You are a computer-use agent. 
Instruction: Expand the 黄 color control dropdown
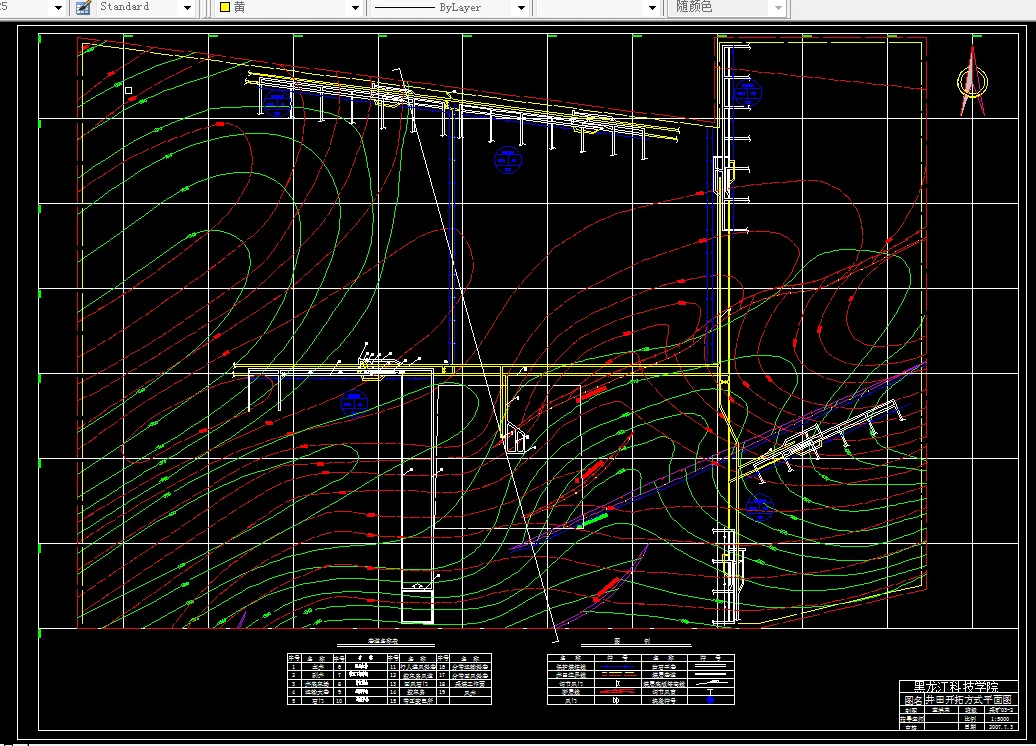(x=355, y=8)
